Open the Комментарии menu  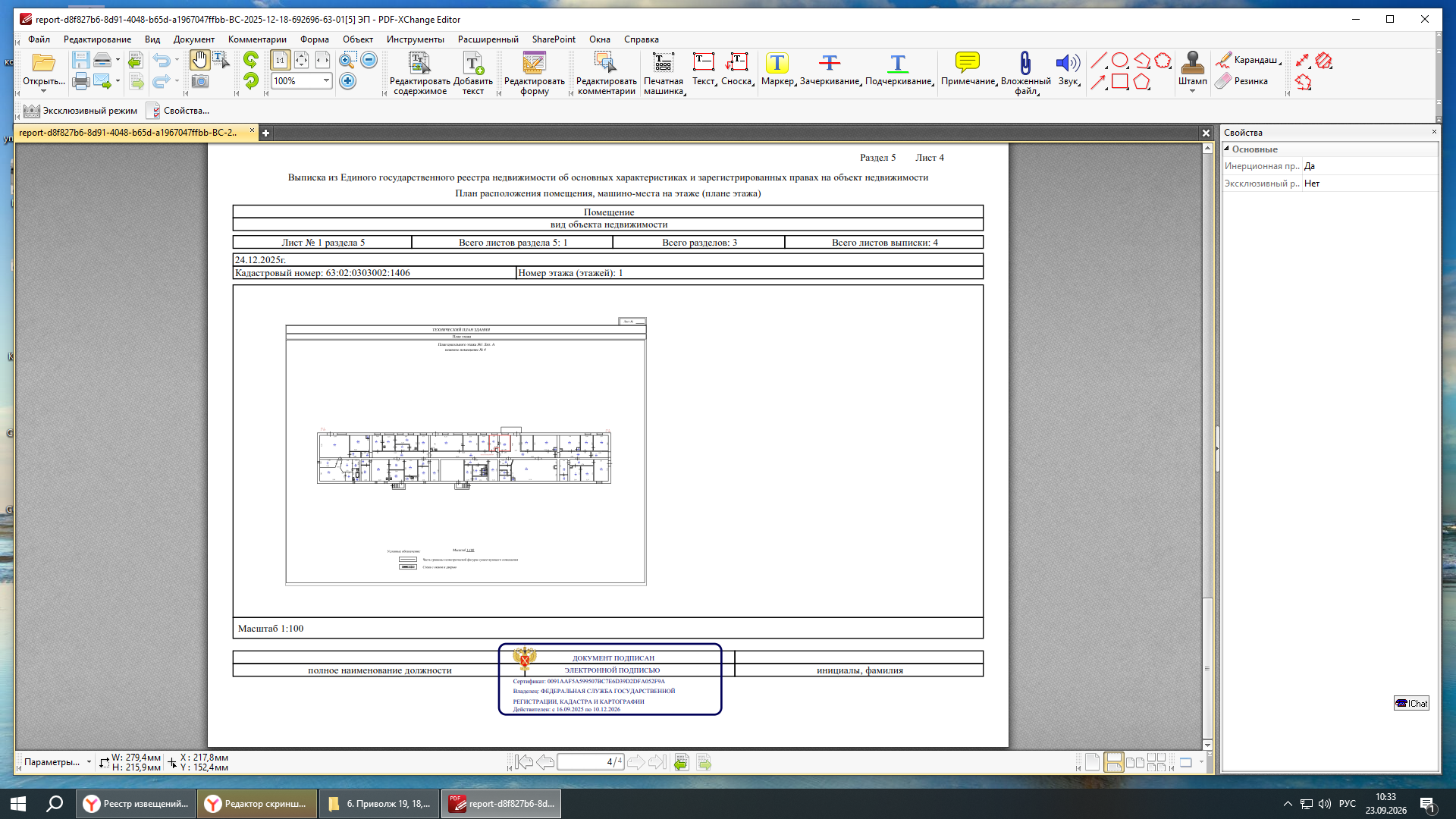tap(257, 39)
